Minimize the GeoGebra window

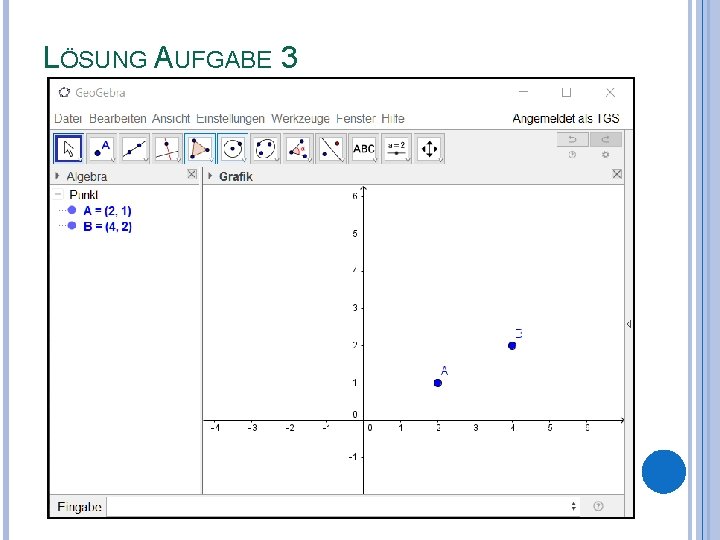pyautogui.click(x=523, y=92)
